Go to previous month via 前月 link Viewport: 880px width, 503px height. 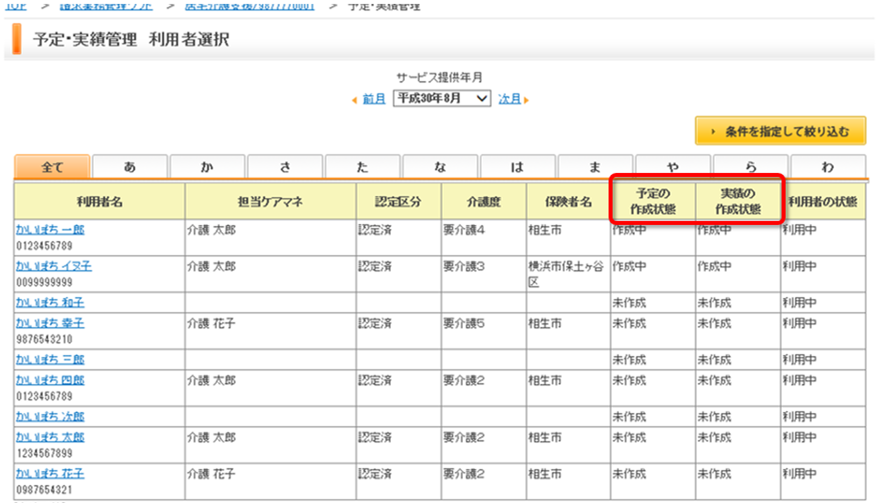click(x=374, y=99)
